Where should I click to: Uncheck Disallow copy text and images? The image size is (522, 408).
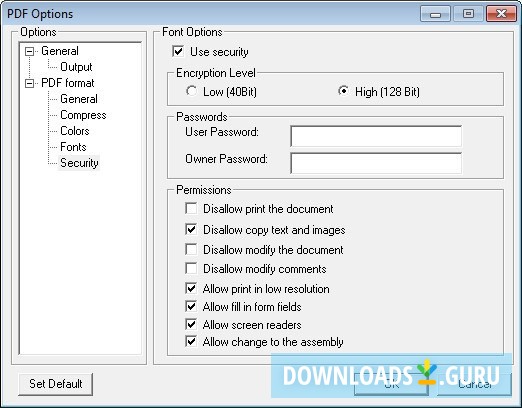pos(191,229)
